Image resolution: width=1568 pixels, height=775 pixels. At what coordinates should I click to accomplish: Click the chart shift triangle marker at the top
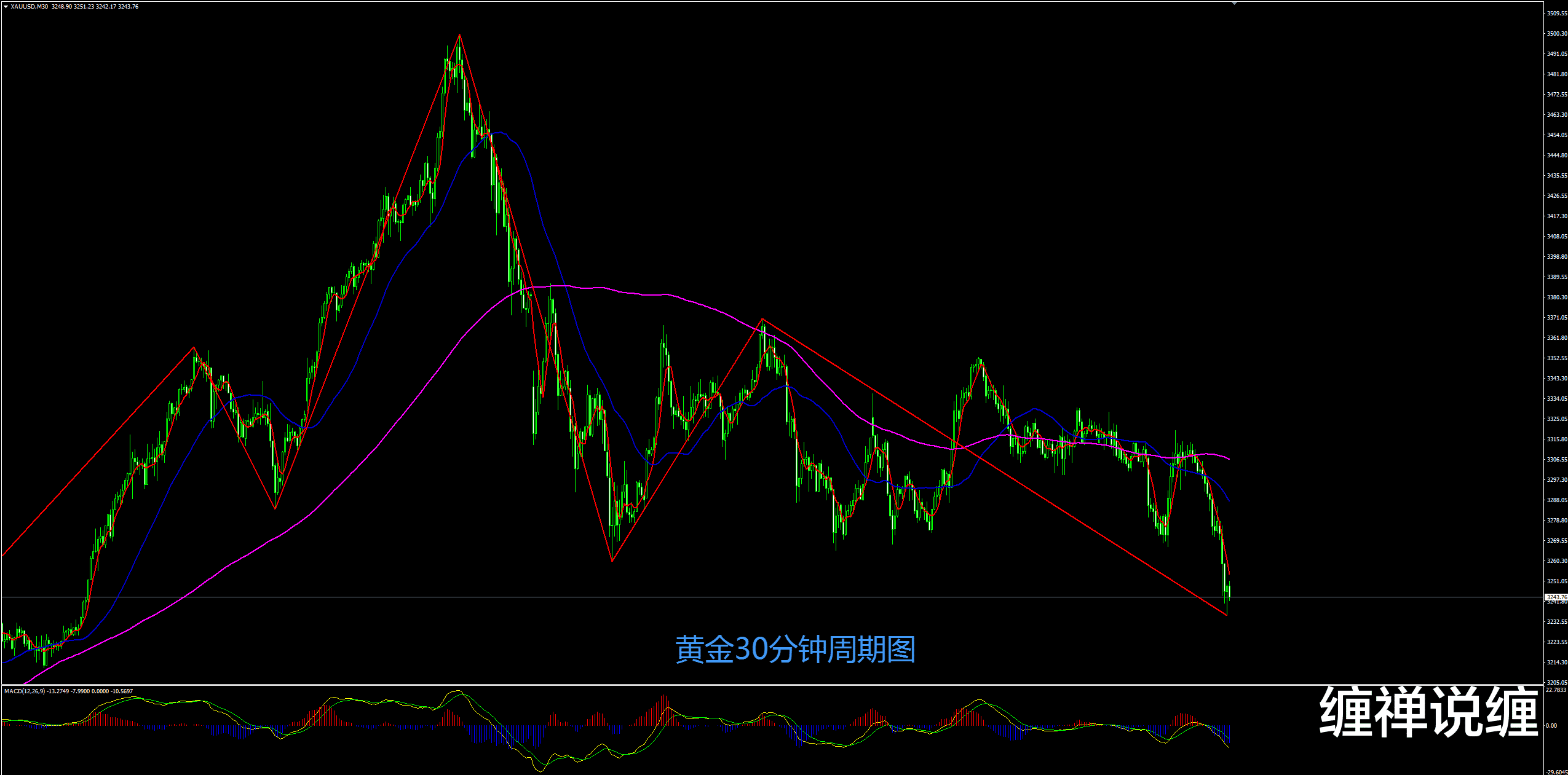(1234, 3)
